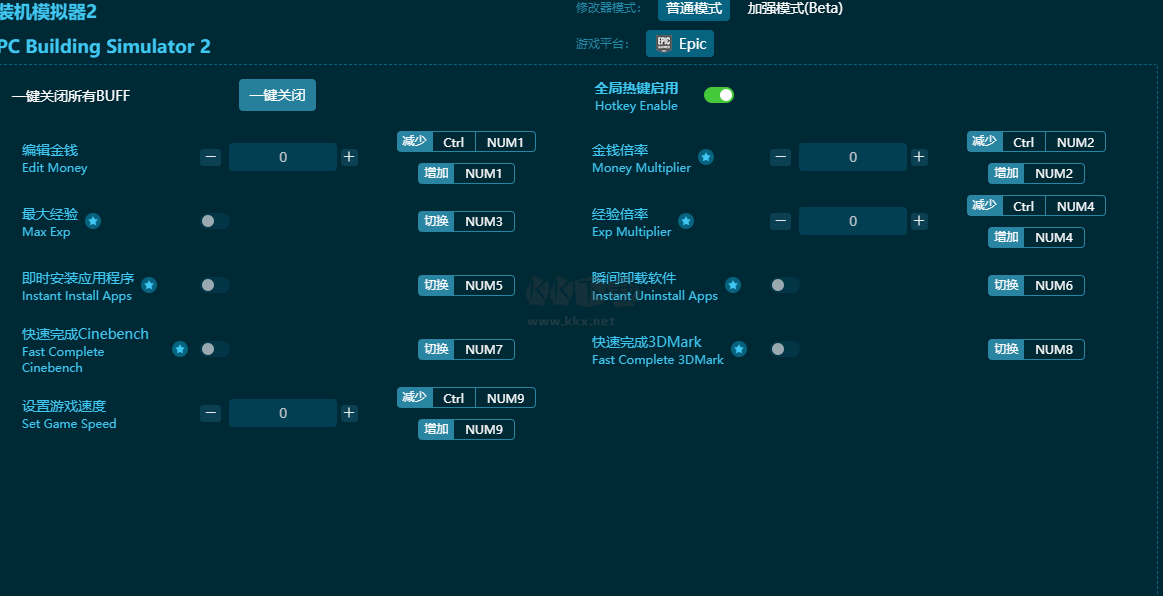The height and width of the screenshot is (596, 1163).
Task: Focus the Exp Multiplier value field
Action: click(x=853, y=221)
